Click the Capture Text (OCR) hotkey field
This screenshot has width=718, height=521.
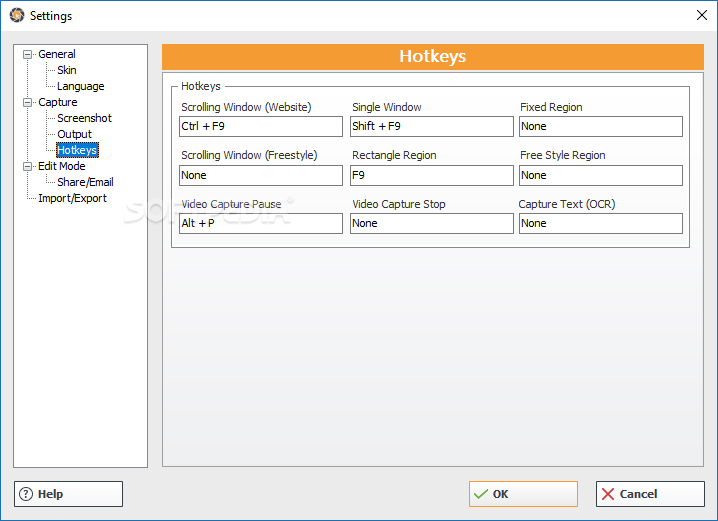click(601, 223)
